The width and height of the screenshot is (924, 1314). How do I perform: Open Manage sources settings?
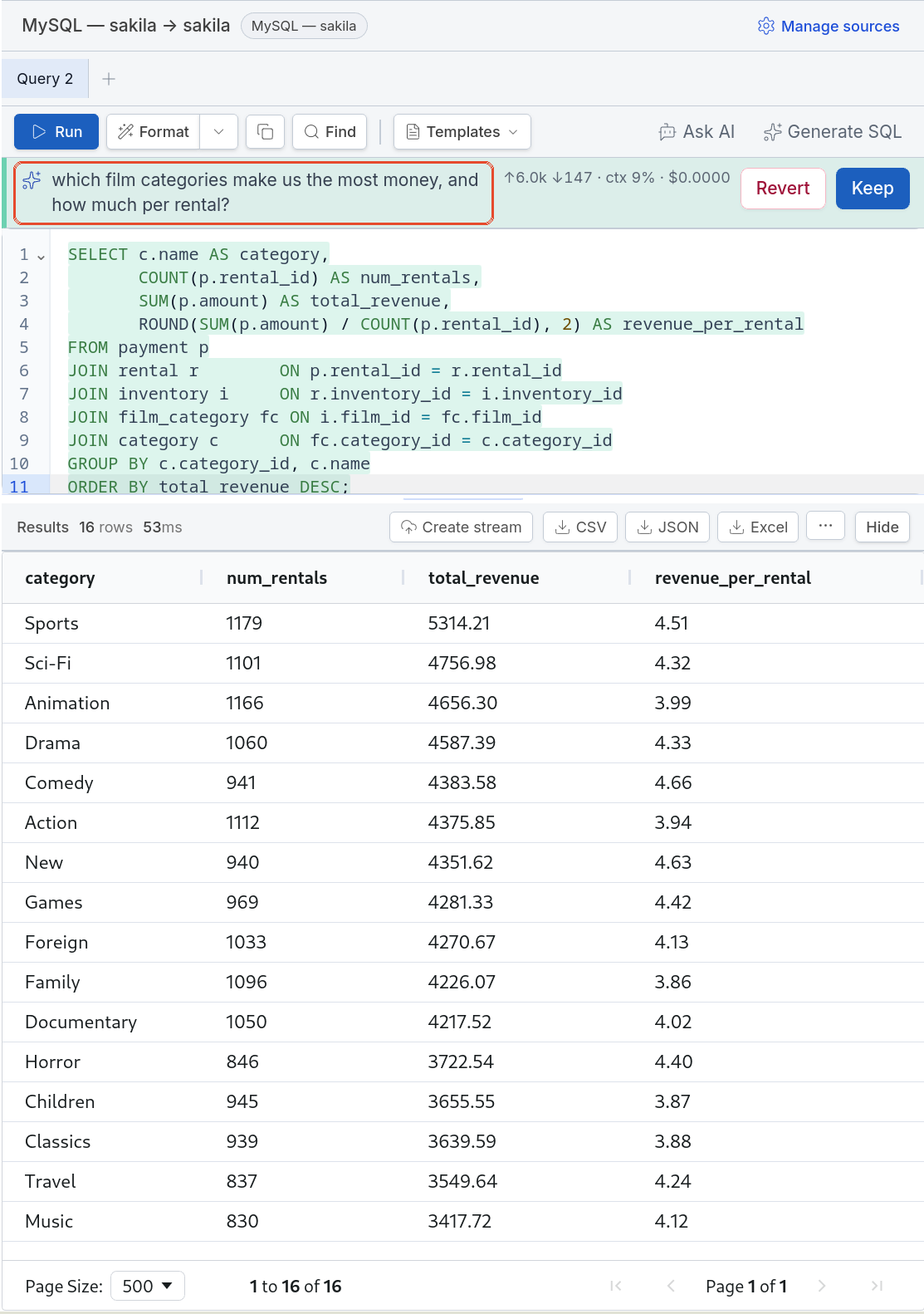coord(829,26)
